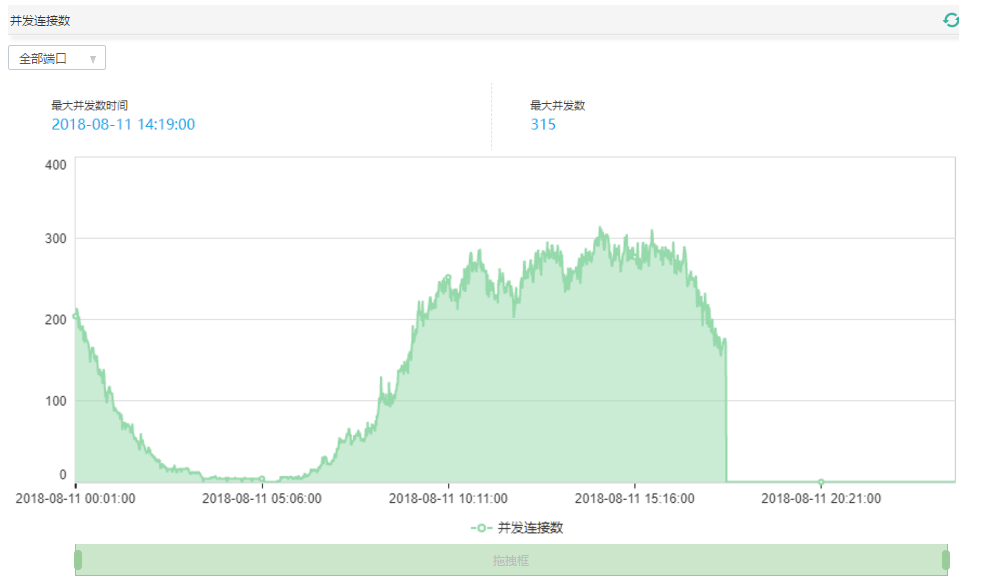Screen dimensions: 981x585
Task: Click the 拖拽框 range bar center
Action: (511, 560)
